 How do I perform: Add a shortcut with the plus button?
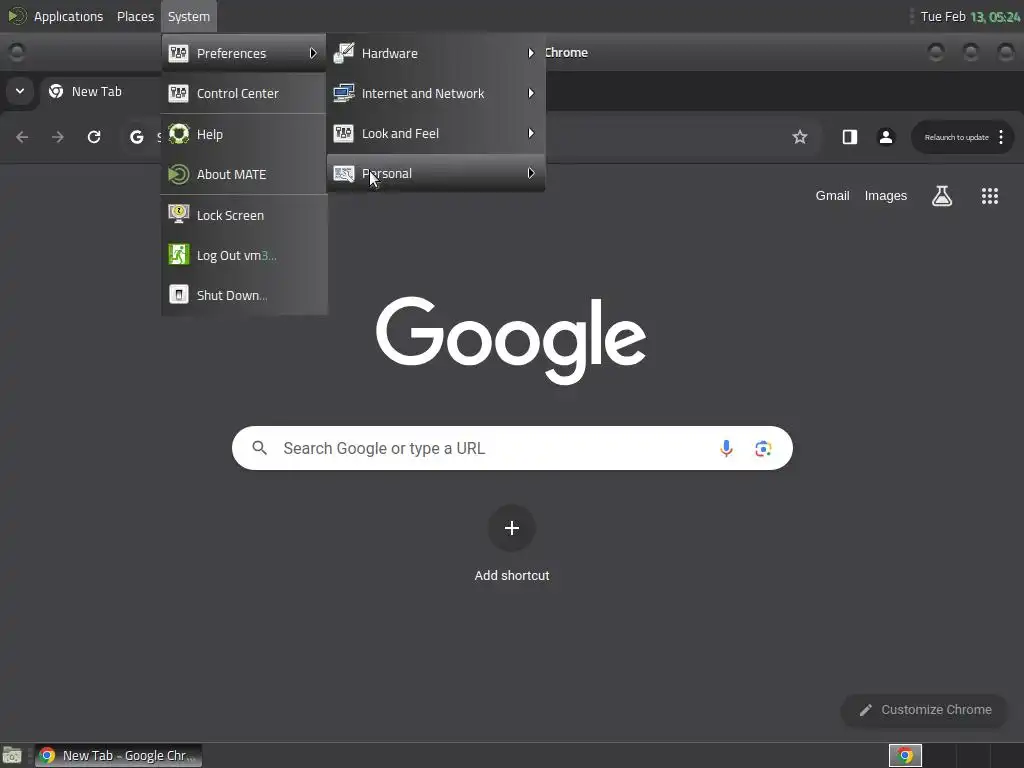coord(512,528)
